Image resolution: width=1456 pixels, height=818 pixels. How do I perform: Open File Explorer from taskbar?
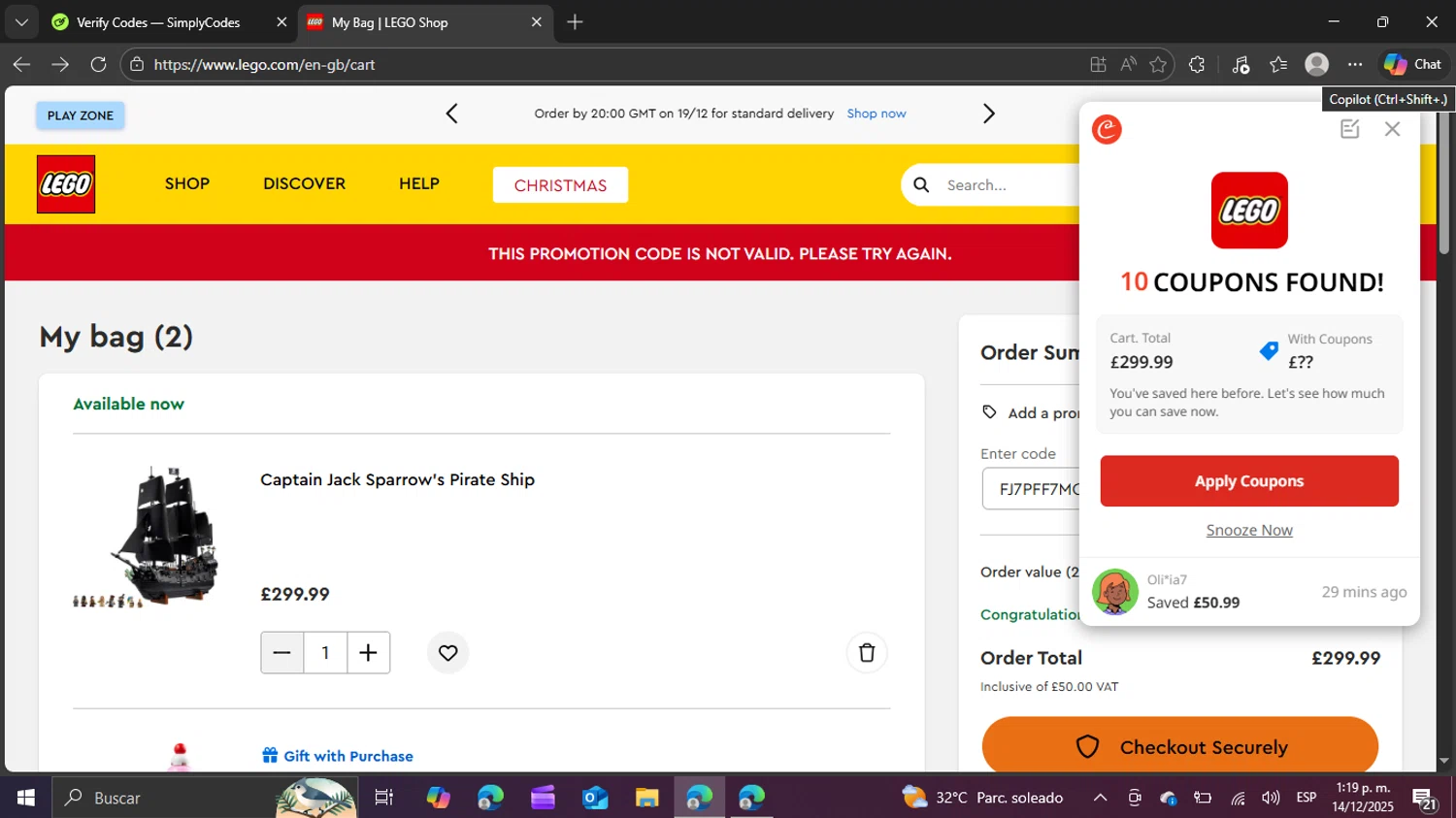click(x=647, y=798)
